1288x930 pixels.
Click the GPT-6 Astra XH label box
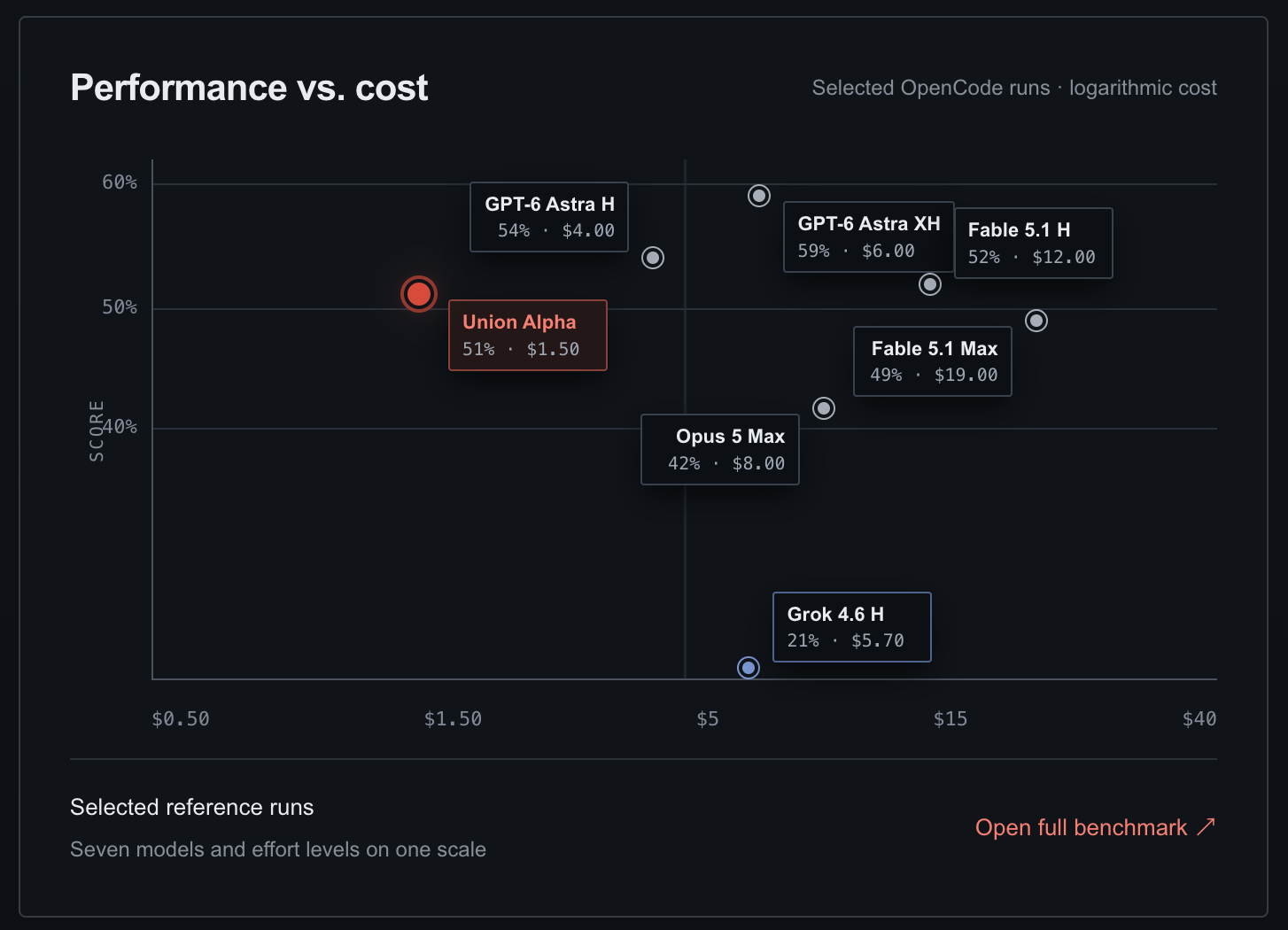pos(869,236)
